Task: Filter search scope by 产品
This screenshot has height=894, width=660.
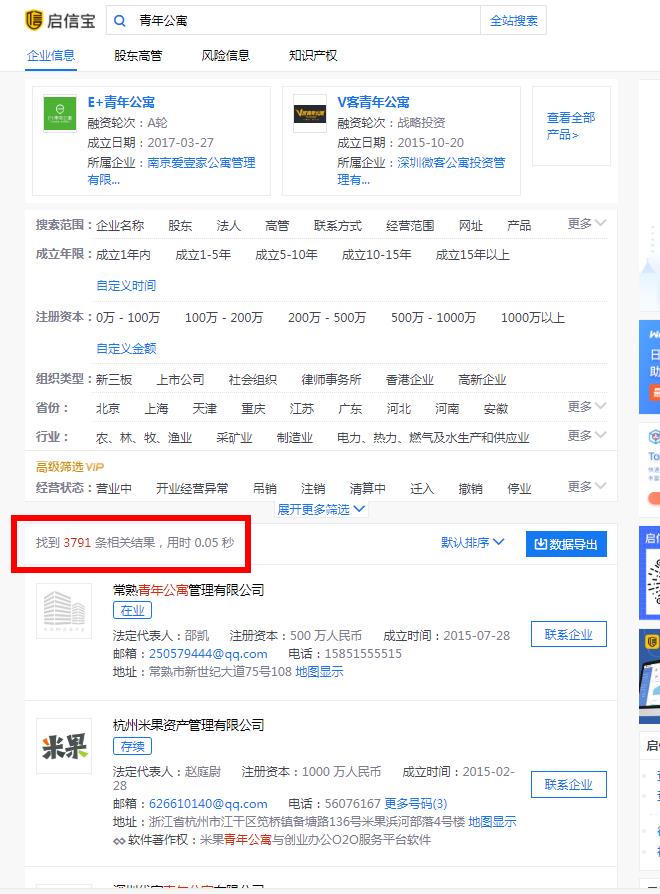Action: [519, 225]
